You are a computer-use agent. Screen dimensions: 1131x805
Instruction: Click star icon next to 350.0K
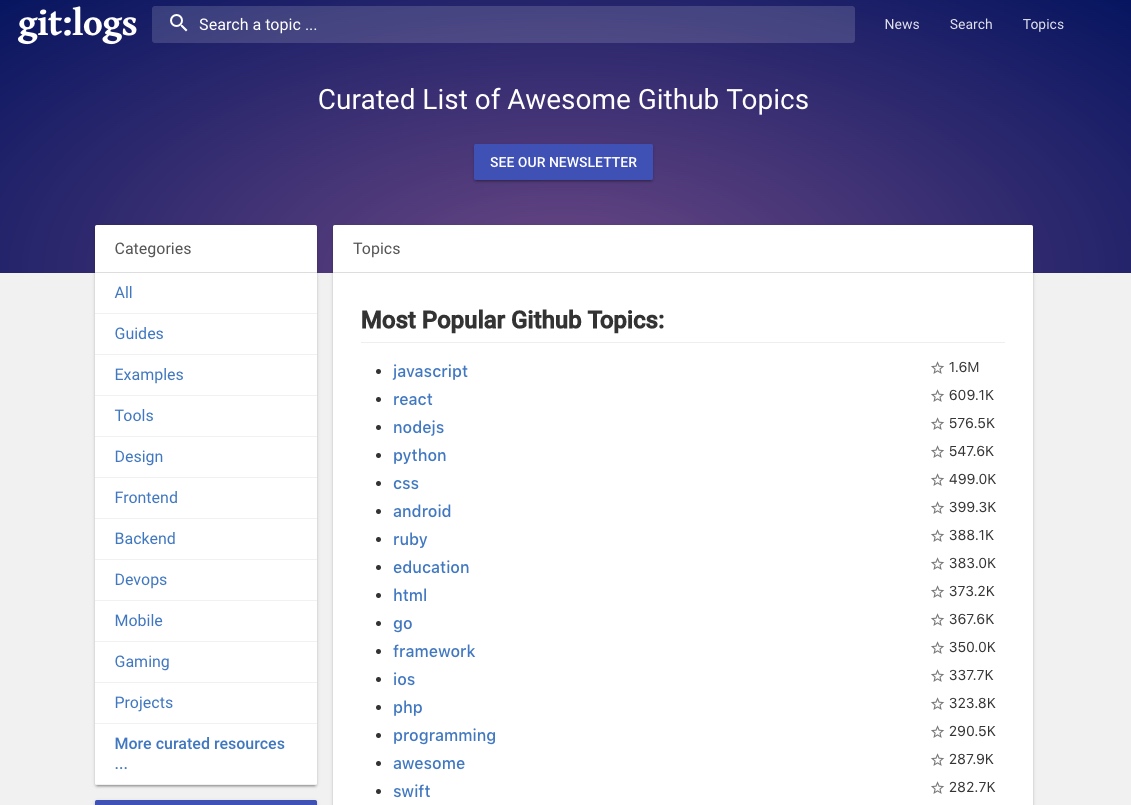[x=938, y=648]
